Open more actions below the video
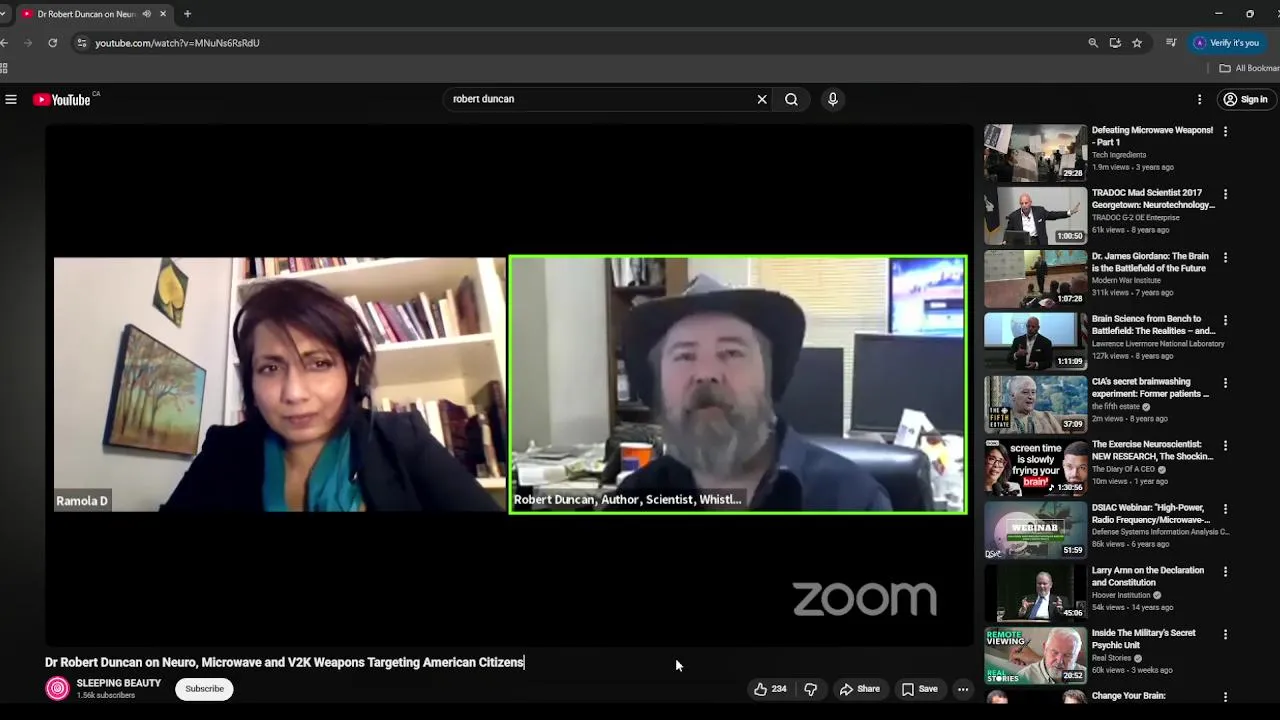The image size is (1280, 720). coord(963,689)
